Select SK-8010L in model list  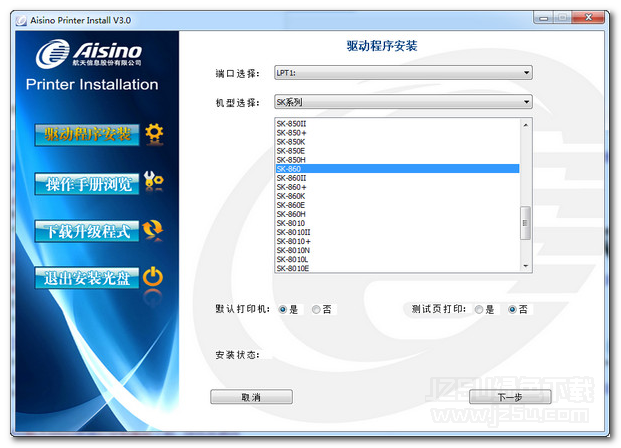397,259
